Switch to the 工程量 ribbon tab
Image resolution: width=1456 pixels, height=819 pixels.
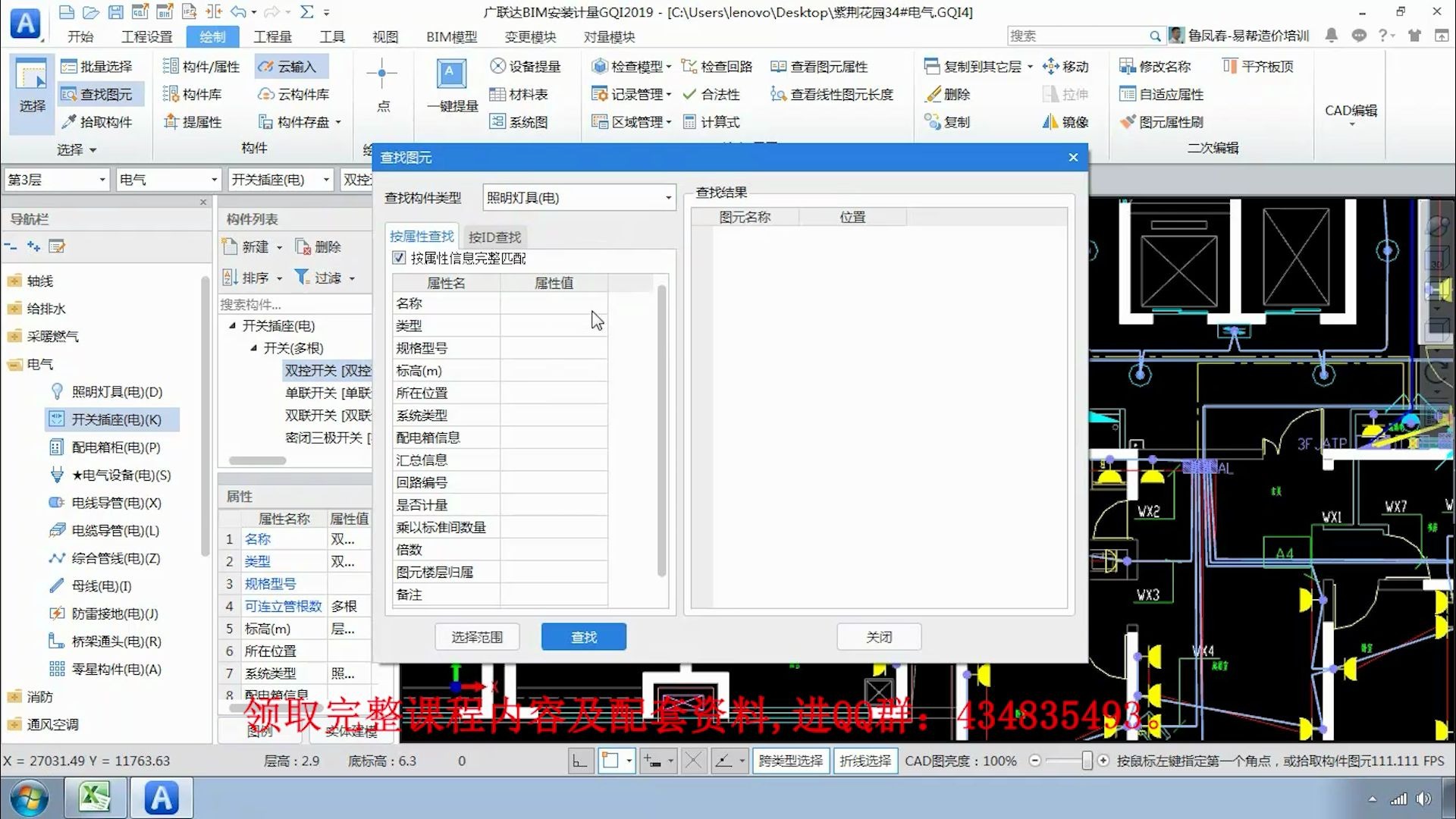[273, 36]
